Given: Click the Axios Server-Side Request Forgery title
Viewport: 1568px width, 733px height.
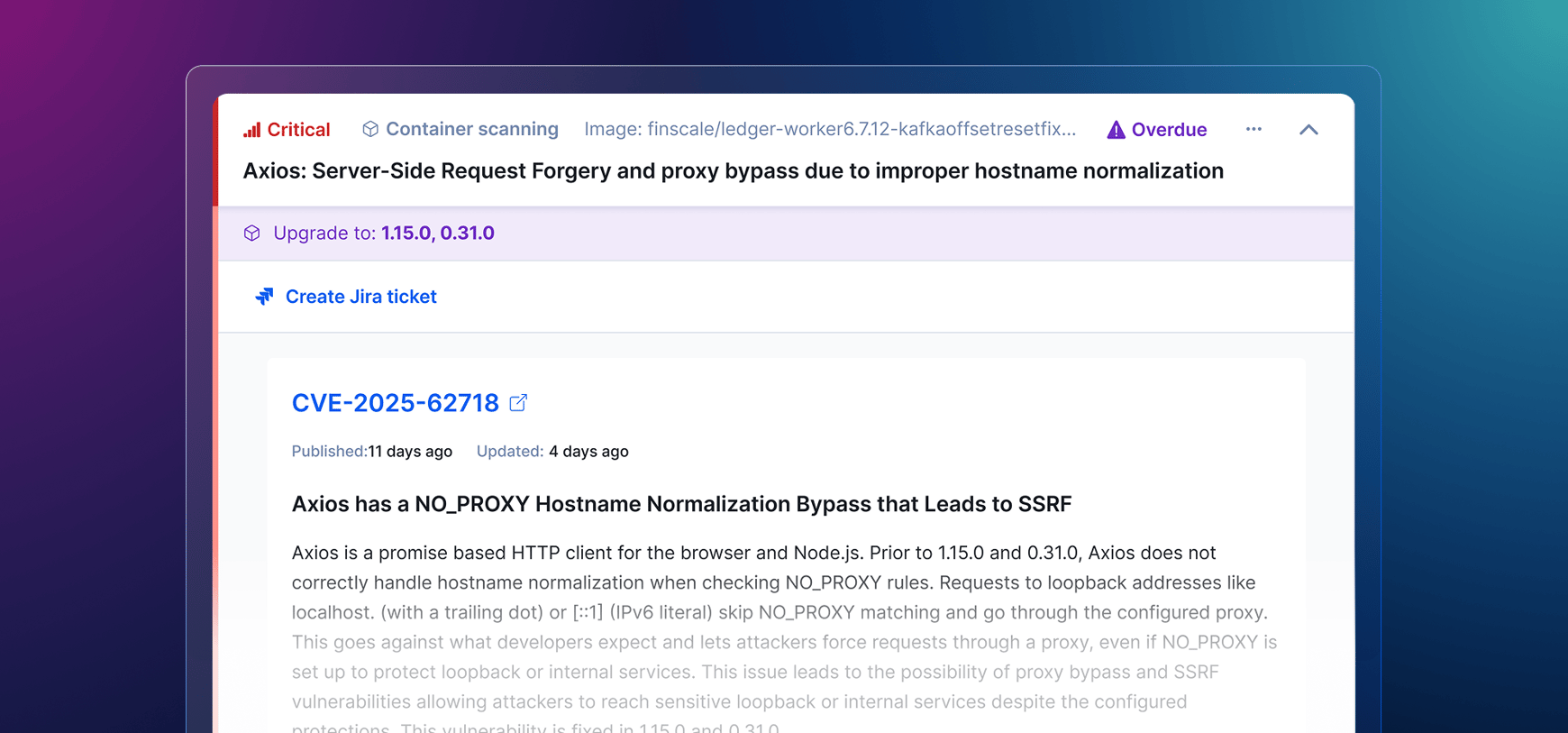Looking at the screenshot, I should (x=733, y=171).
